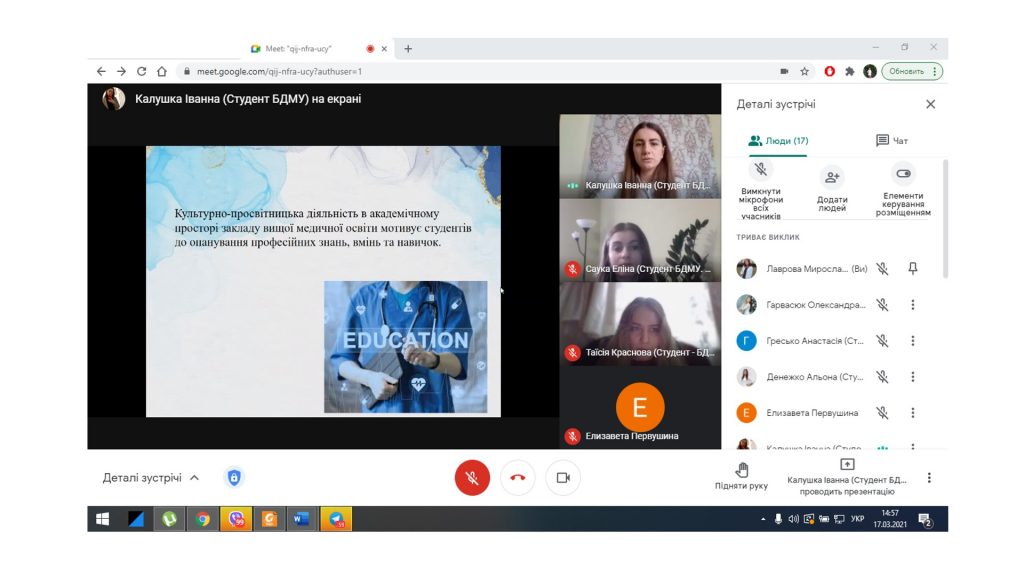Open the Windows Start menu
The width and height of the screenshot is (1024, 576).
point(103,519)
